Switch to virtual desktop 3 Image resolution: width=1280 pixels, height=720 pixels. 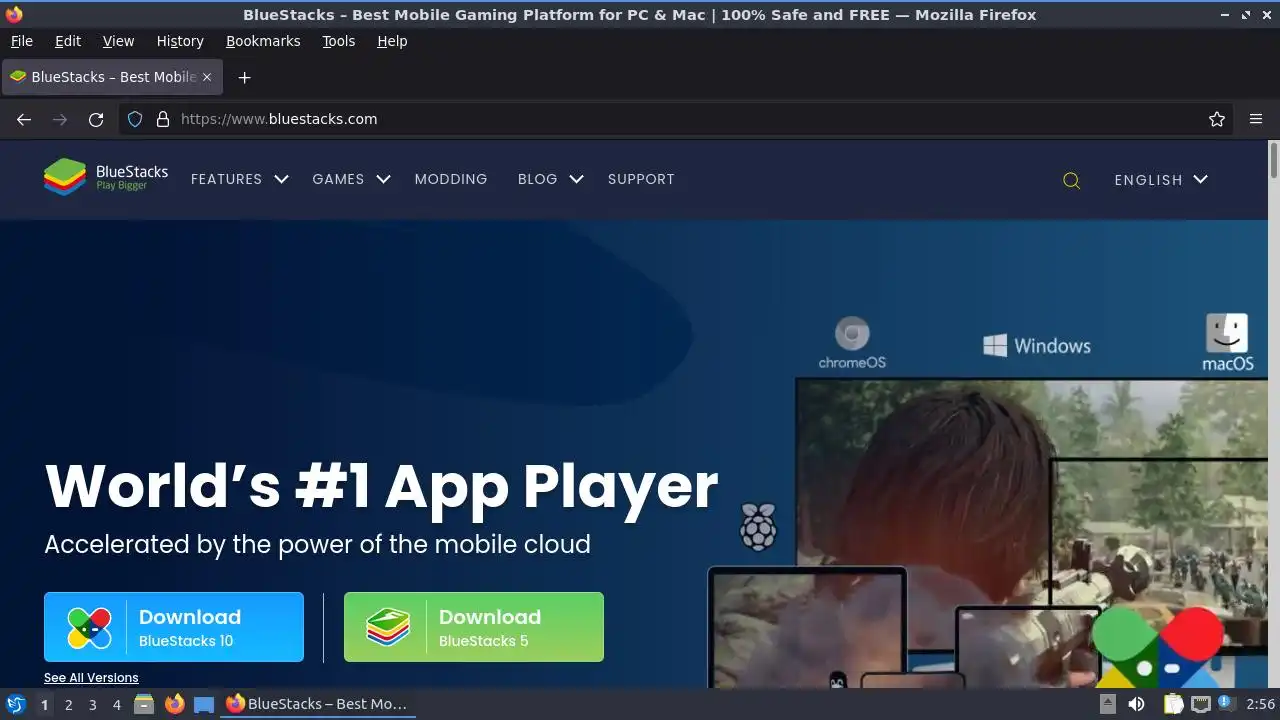(92, 705)
